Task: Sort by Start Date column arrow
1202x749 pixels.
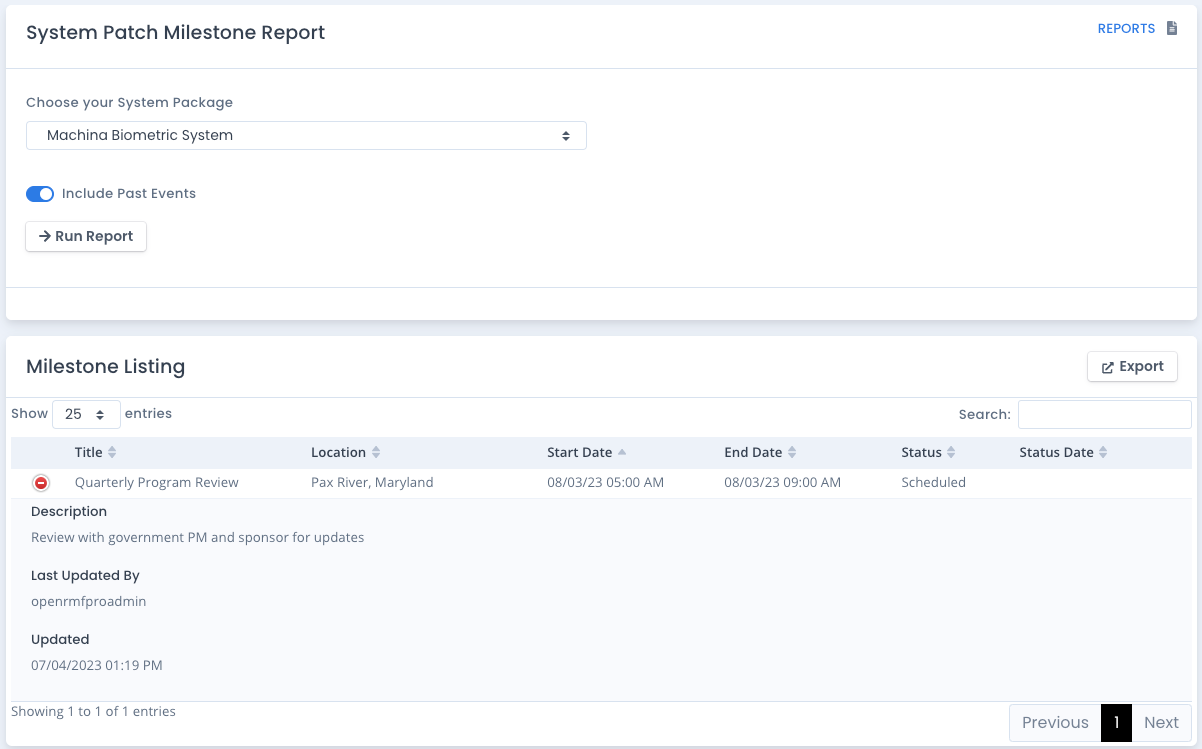Action: (622, 453)
